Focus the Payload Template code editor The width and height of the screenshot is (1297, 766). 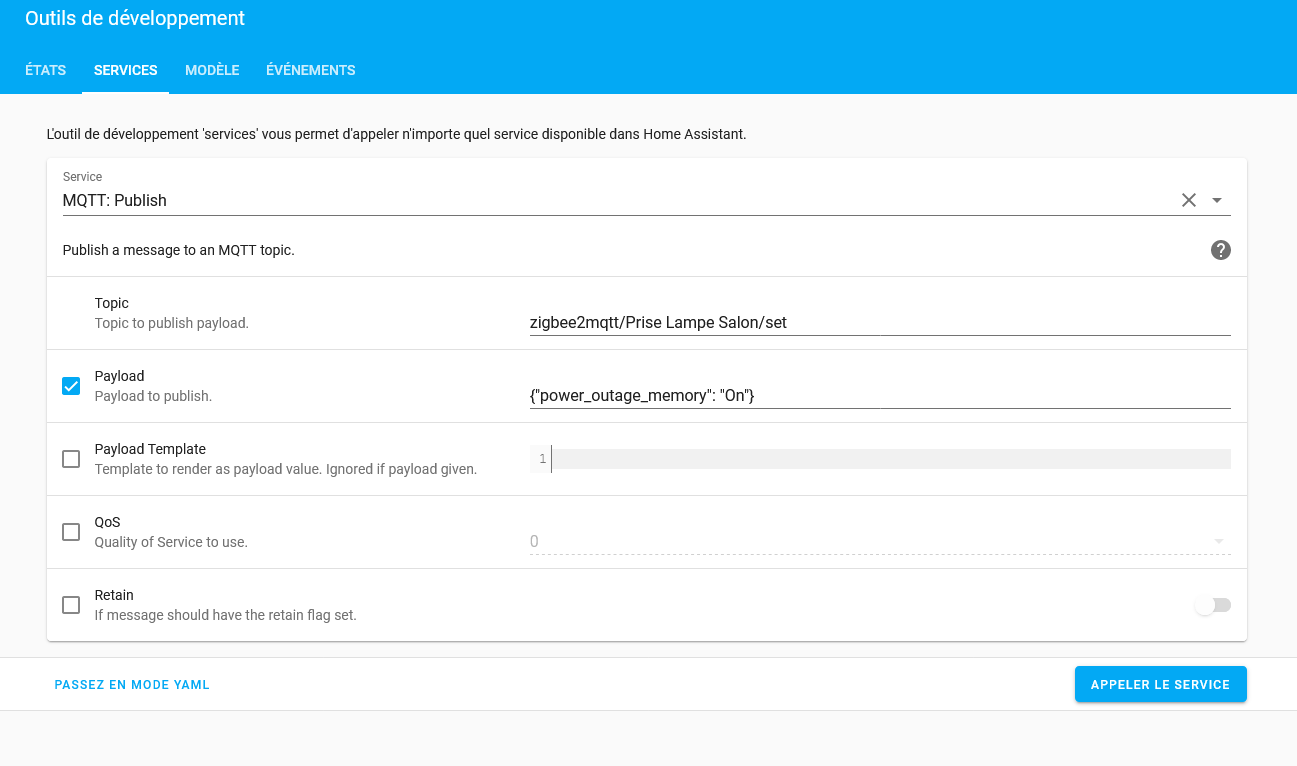(x=880, y=459)
